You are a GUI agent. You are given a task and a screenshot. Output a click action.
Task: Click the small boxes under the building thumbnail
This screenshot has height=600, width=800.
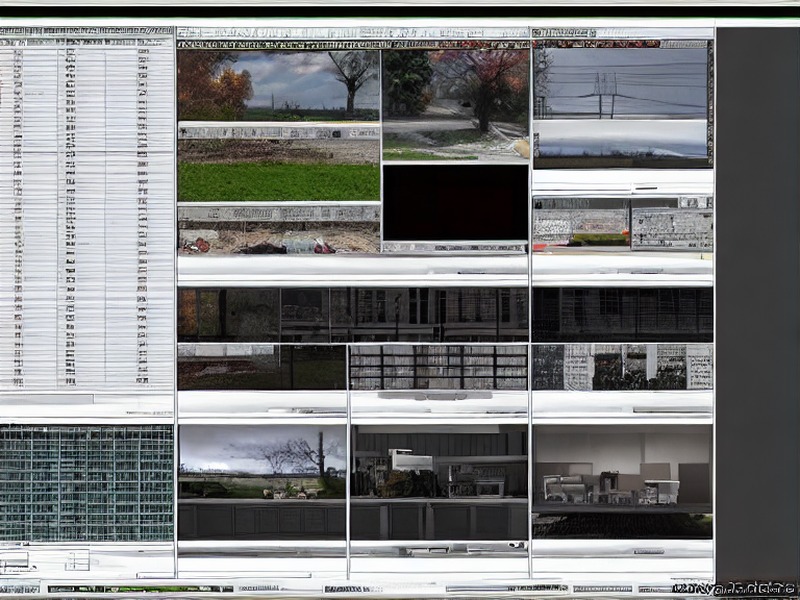(x=46, y=560)
